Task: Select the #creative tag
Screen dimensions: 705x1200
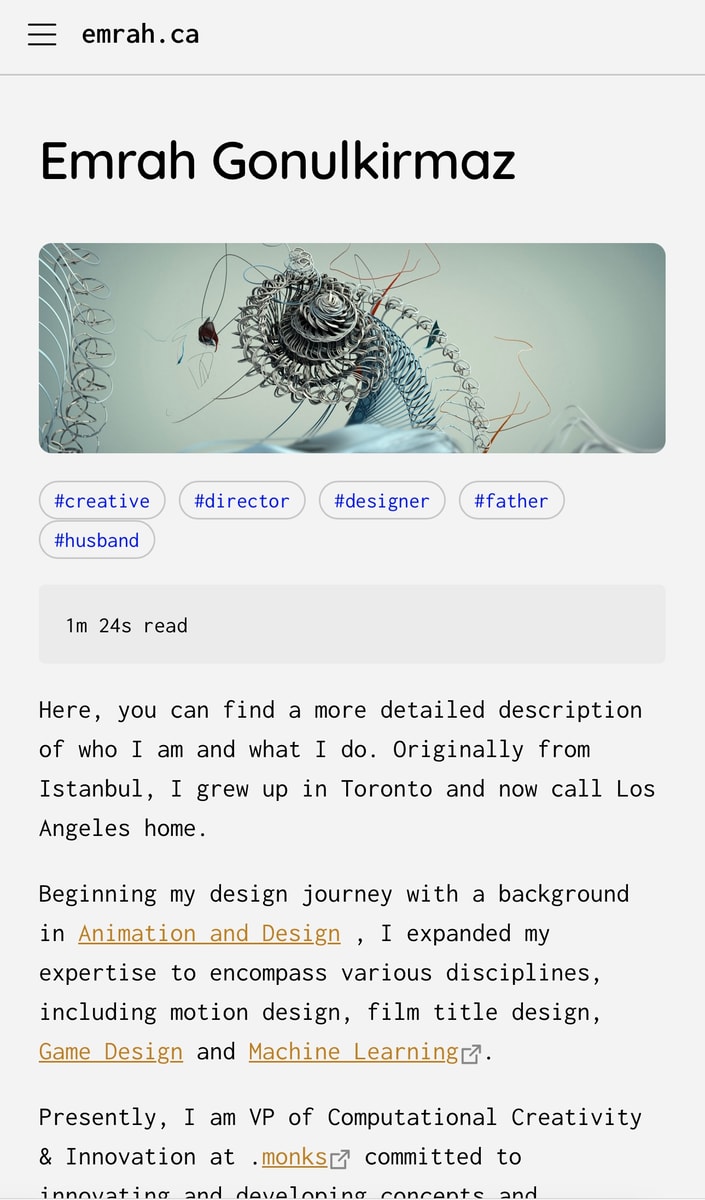Action: 102,501
